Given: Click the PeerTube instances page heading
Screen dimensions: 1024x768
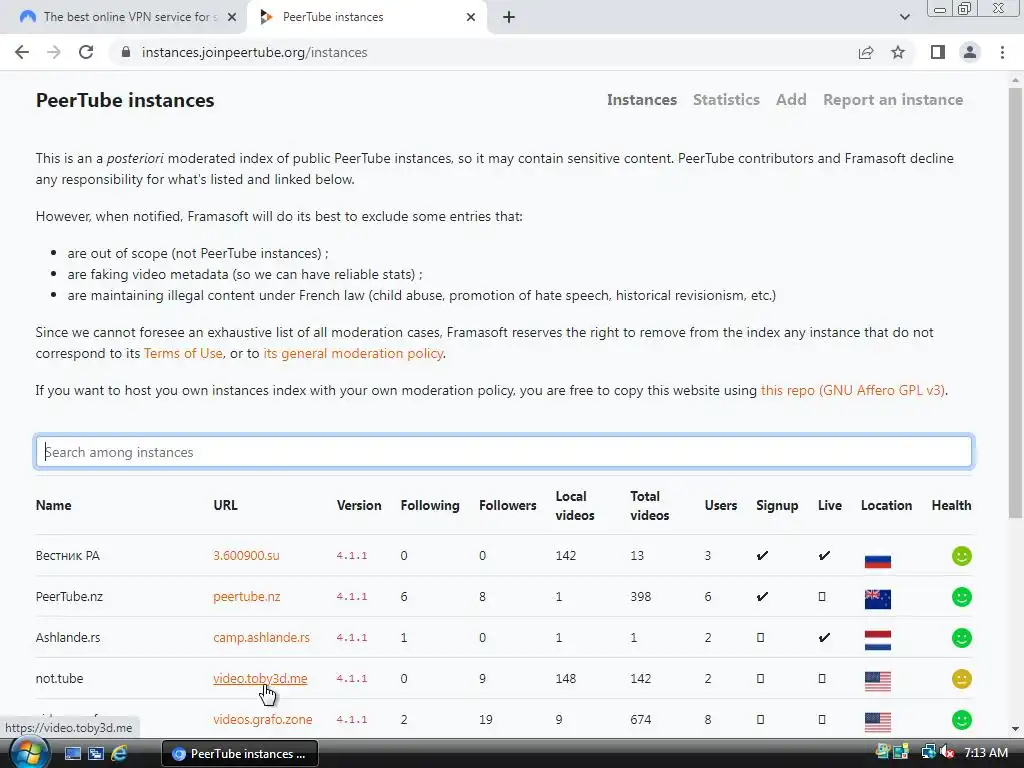Looking at the screenshot, I should click(x=125, y=100).
